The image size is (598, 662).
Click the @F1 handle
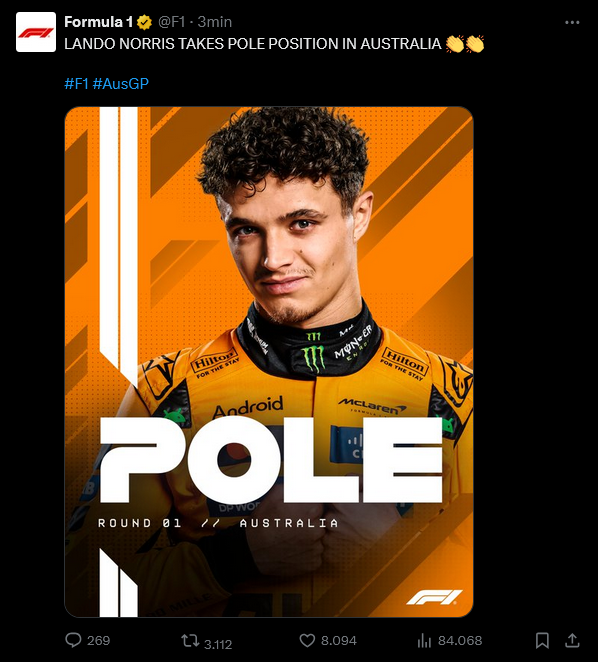coord(171,22)
